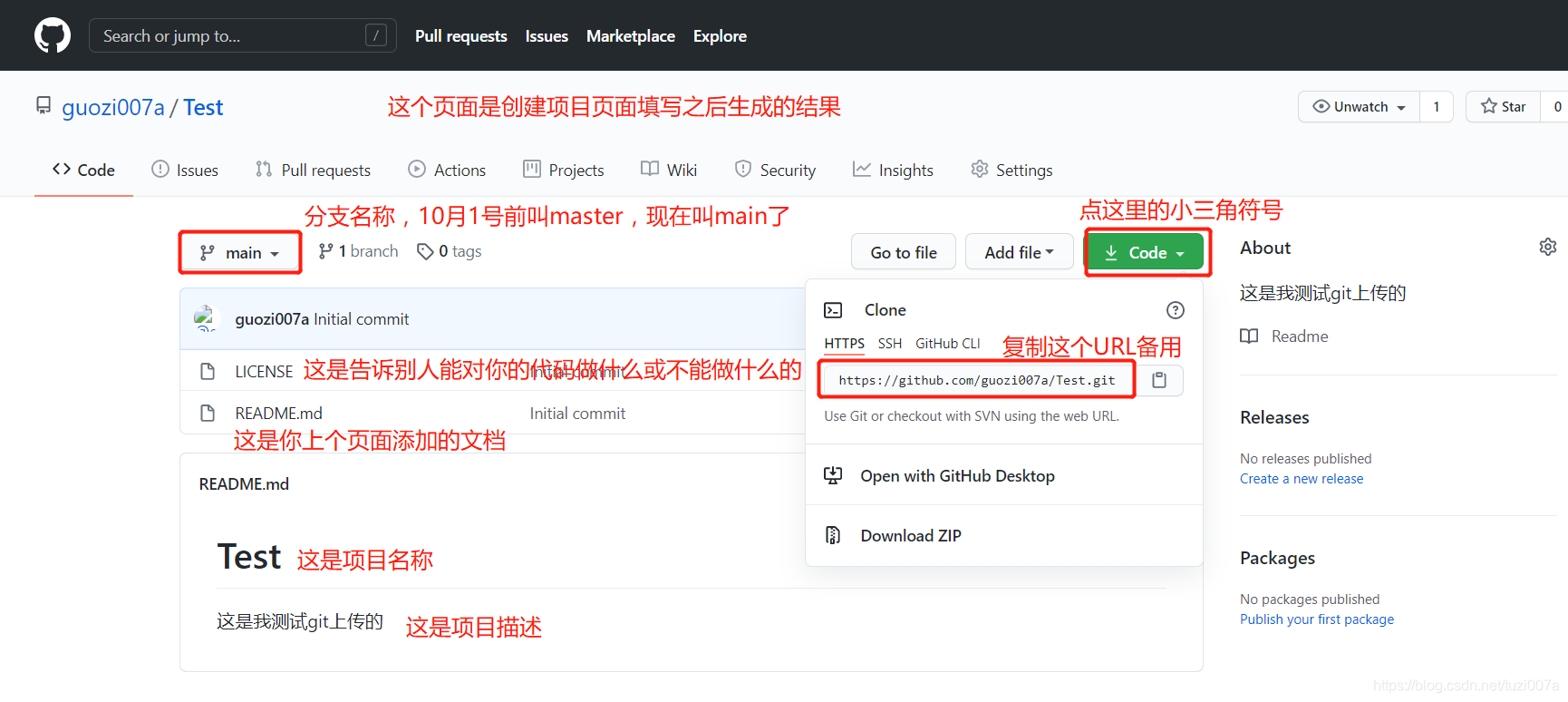Click the repository icon beside guozi007a
The height and width of the screenshot is (702, 1568).
(x=44, y=105)
